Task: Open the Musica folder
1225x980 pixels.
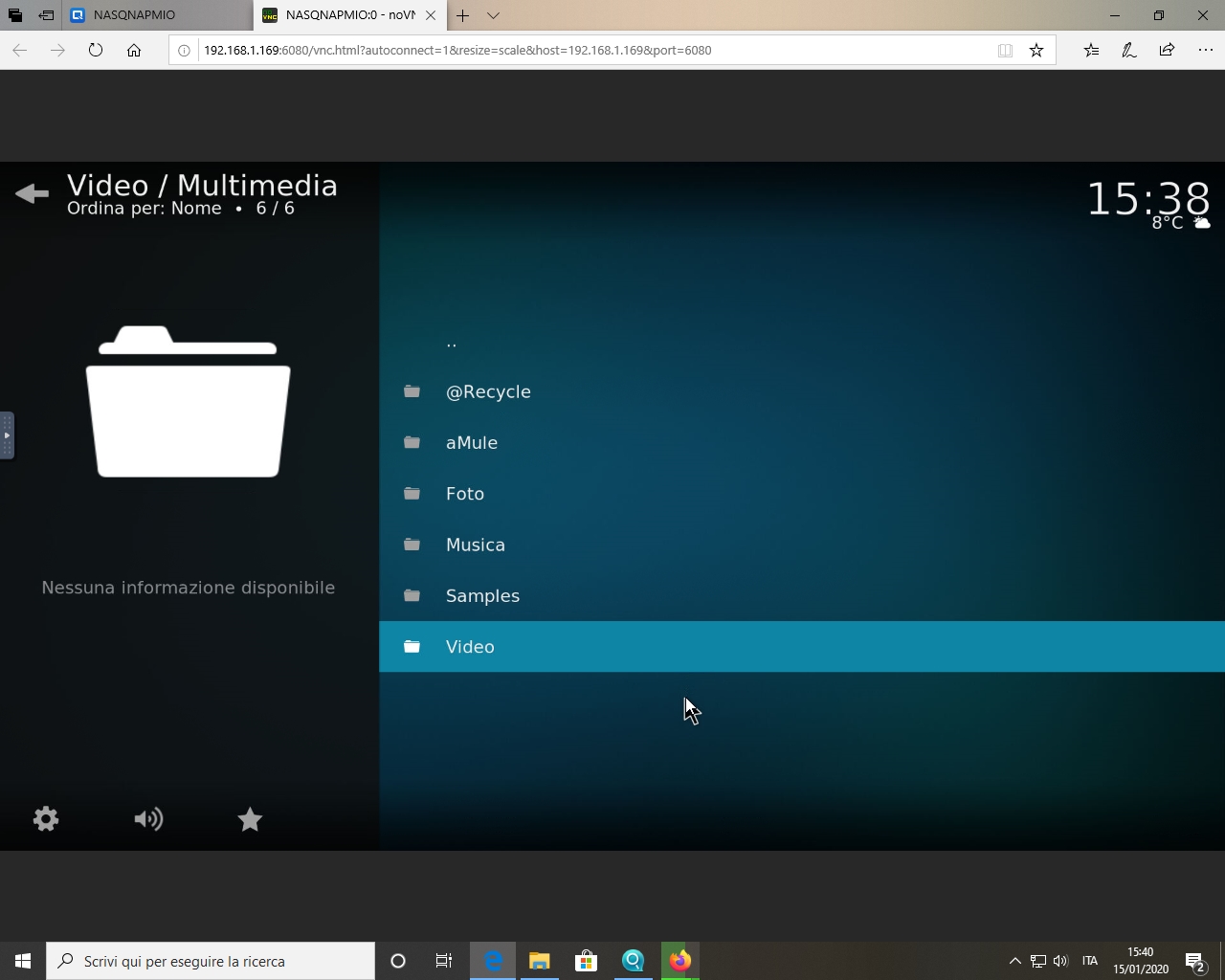Action: [x=476, y=546]
